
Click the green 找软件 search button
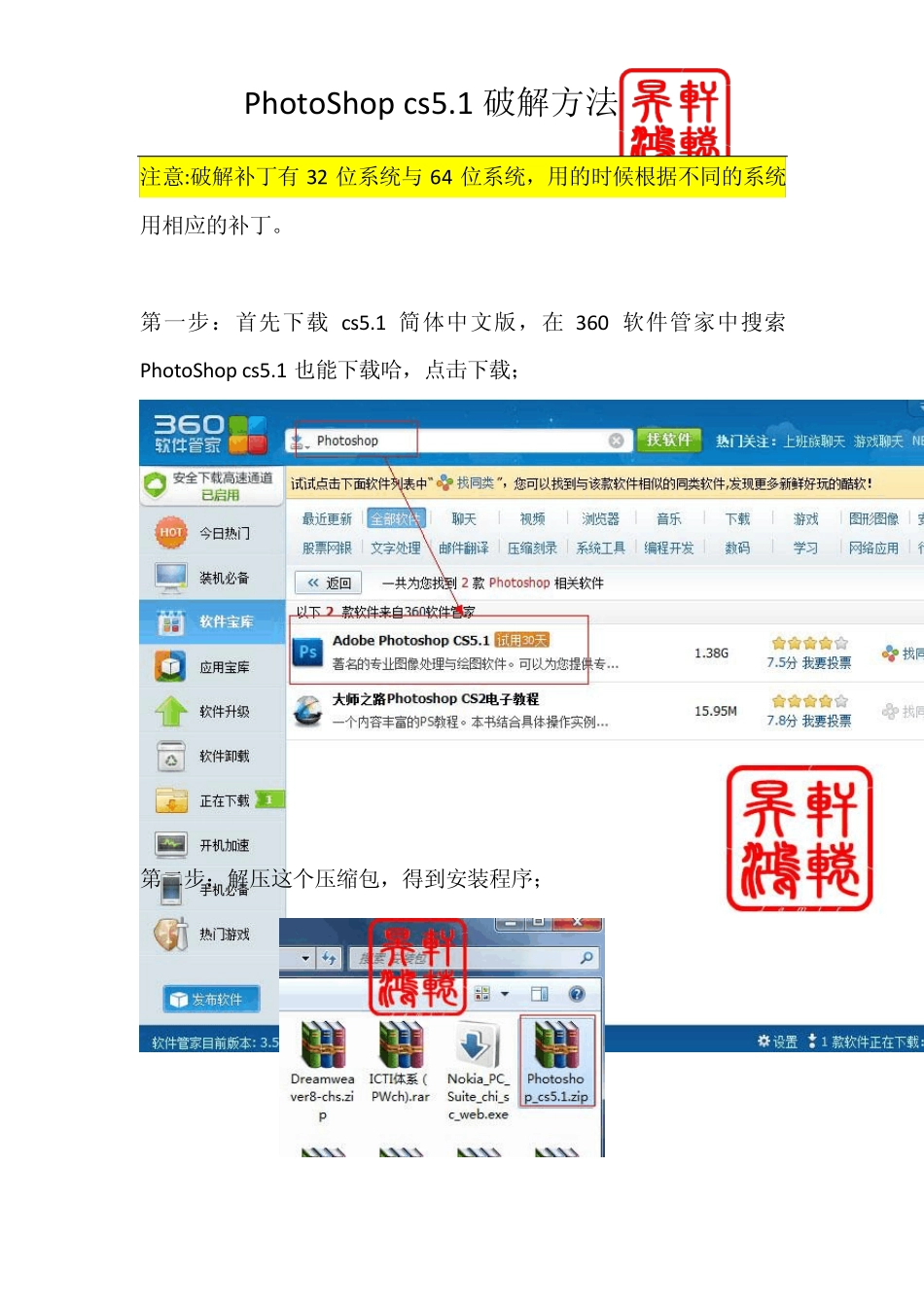(x=668, y=441)
